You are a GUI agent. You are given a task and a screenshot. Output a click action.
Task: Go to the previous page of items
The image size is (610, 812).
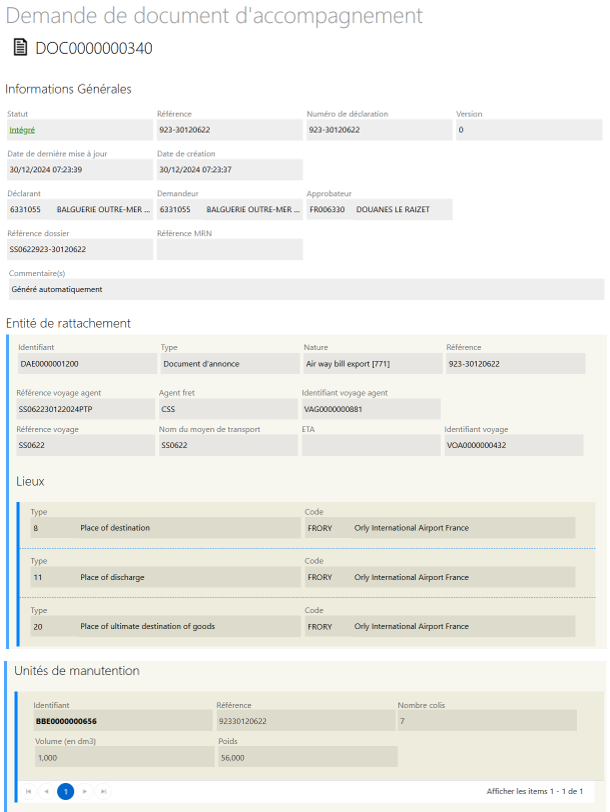[46, 791]
